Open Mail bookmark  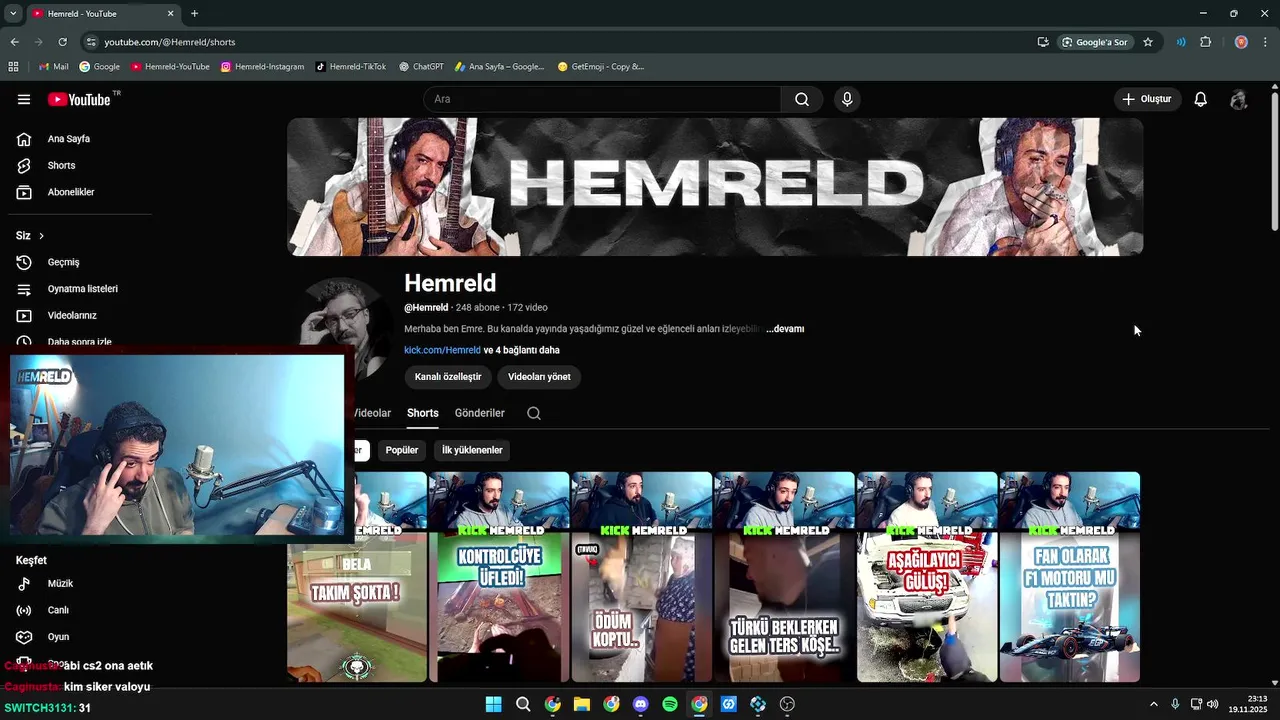coord(53,67)
